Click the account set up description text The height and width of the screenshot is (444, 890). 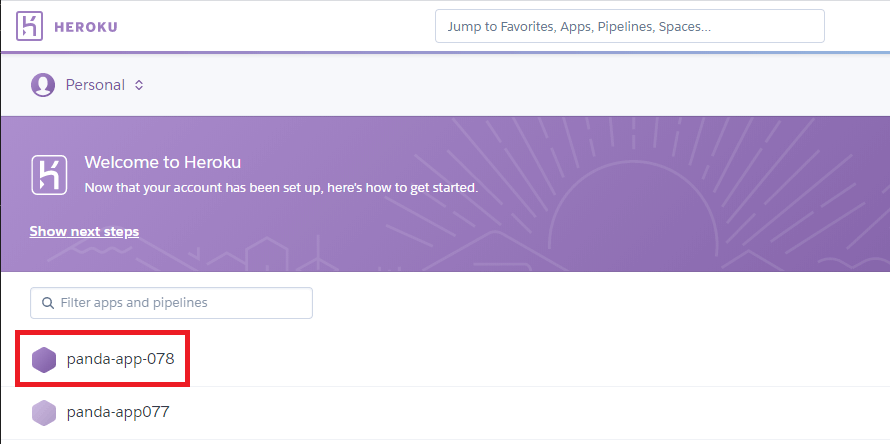click(281, 188)
